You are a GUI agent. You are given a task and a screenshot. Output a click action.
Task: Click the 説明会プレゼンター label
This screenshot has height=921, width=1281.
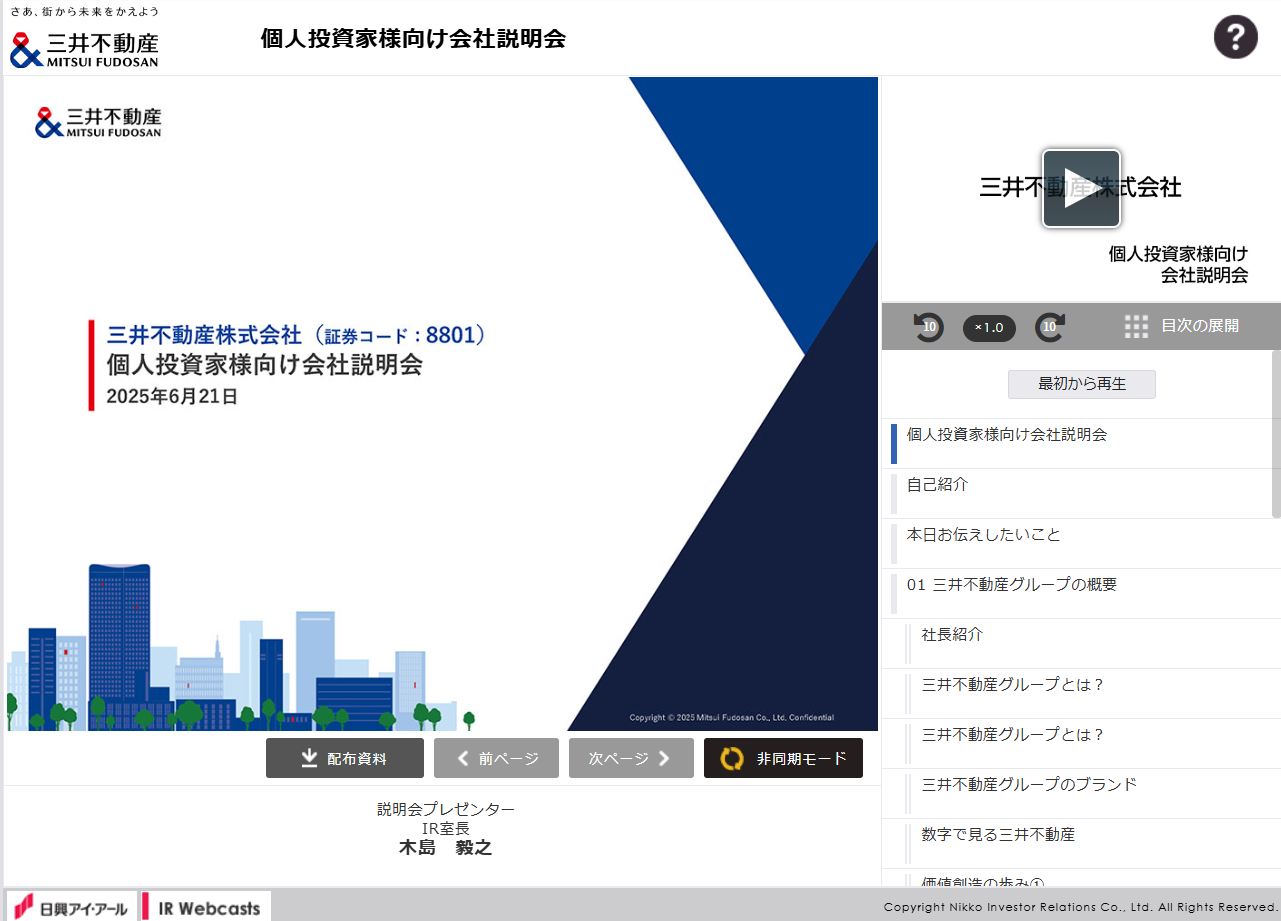pos(446,809)
